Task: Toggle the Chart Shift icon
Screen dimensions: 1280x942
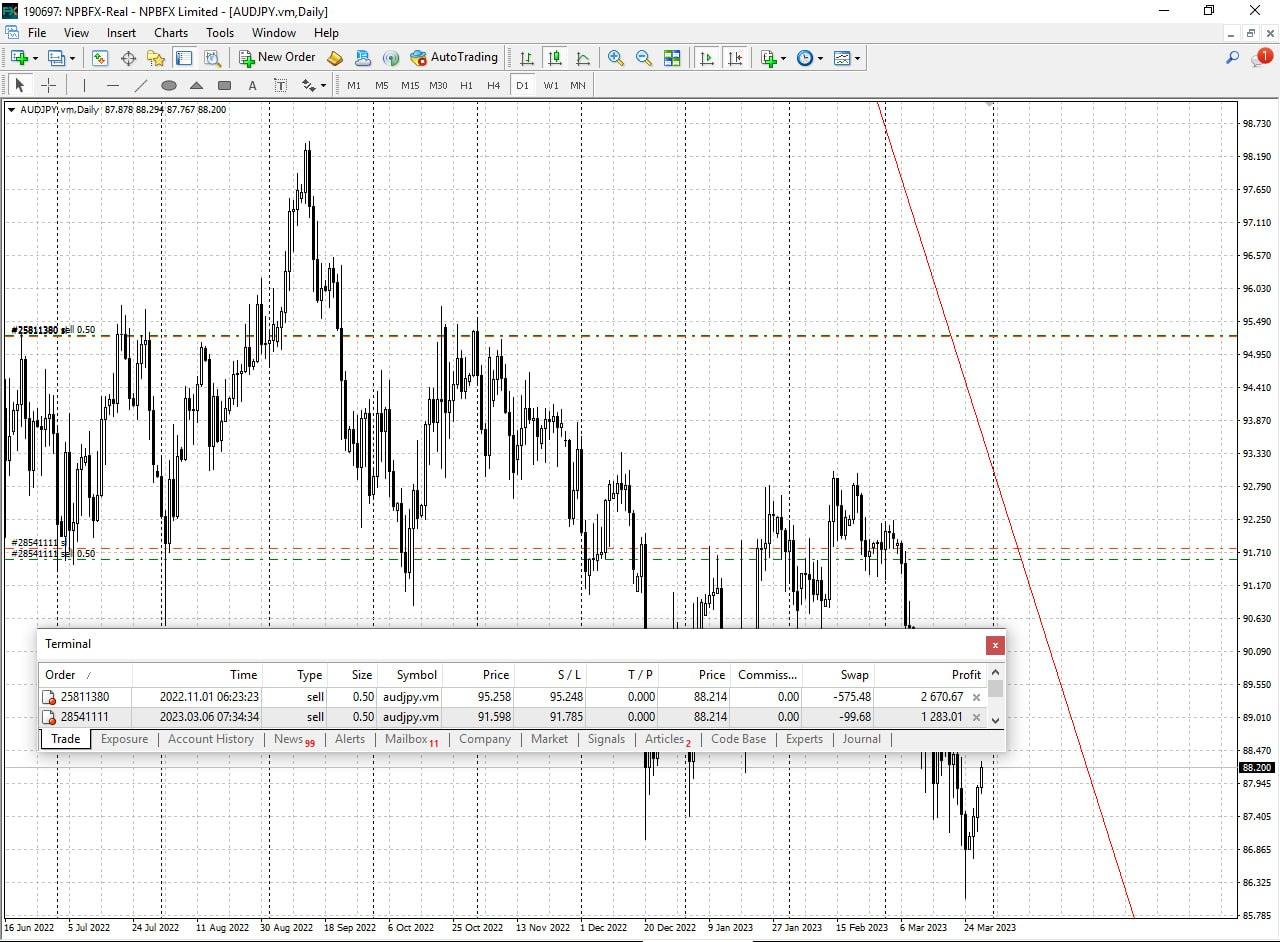Action: [x=735, y=58]
